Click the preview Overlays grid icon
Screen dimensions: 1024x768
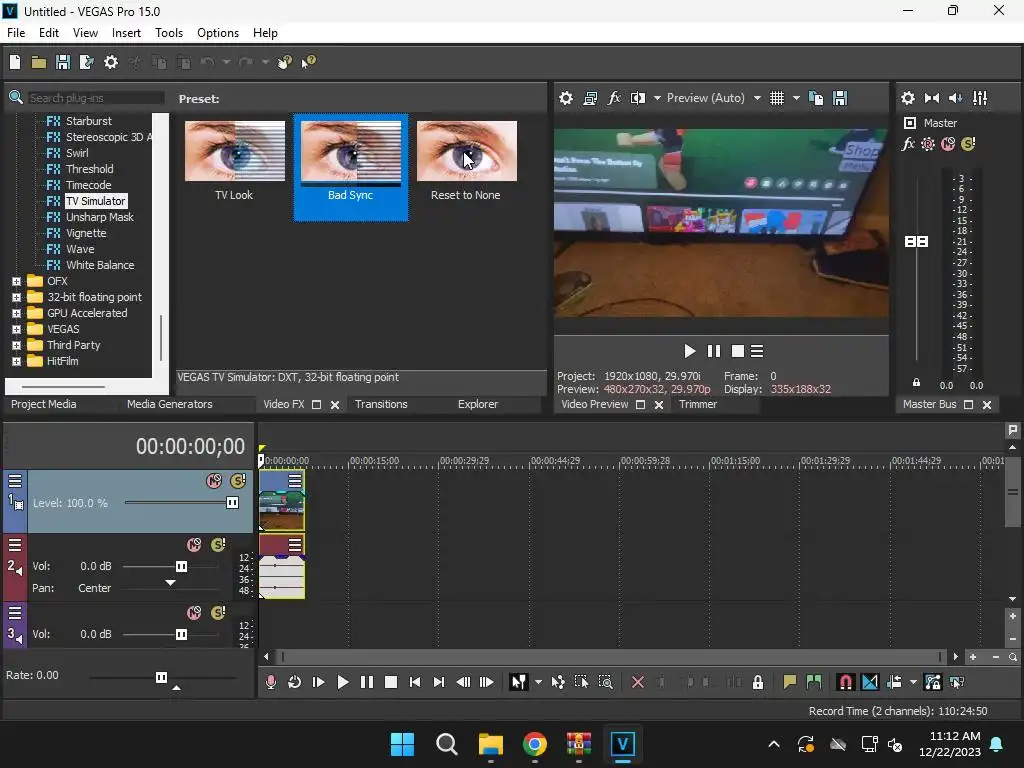[x=776, y=98]
